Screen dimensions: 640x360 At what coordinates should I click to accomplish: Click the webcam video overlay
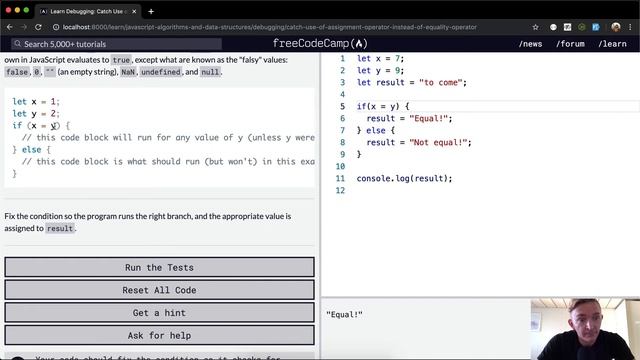(x=585, y=329)
